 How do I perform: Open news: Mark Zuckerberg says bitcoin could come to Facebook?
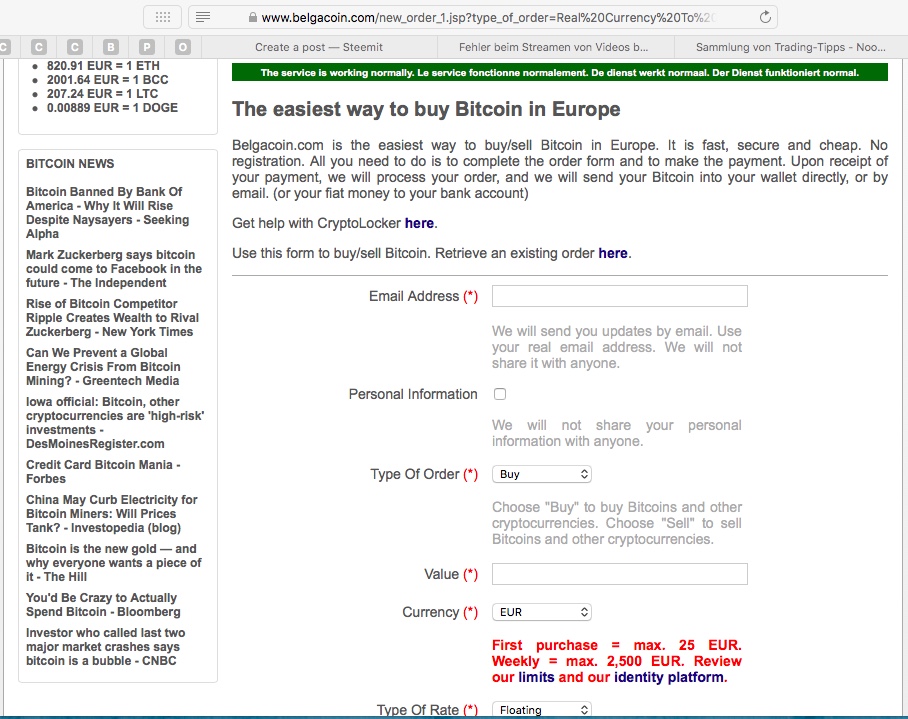pos(114,269)
